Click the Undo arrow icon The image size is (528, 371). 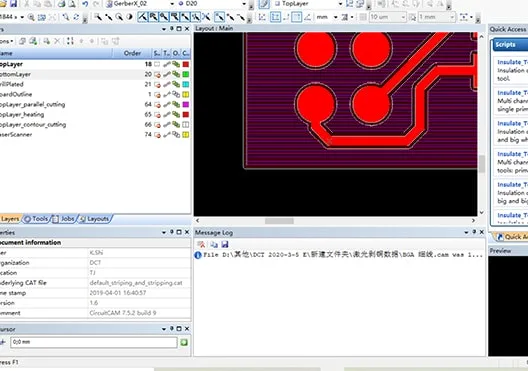[85, 4]
